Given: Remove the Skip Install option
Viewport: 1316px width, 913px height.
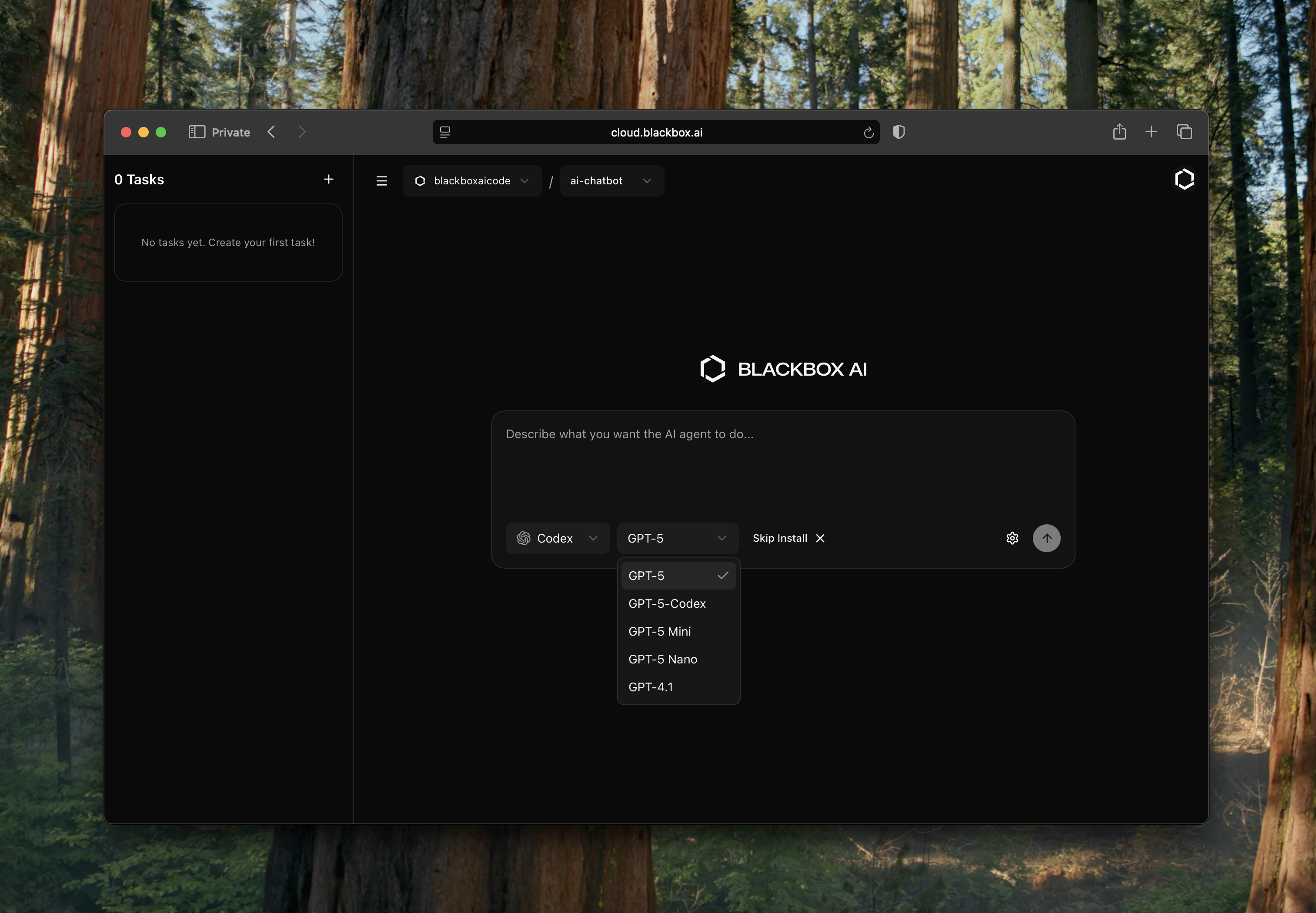Looking at the screenshot, I should [820, 538].
